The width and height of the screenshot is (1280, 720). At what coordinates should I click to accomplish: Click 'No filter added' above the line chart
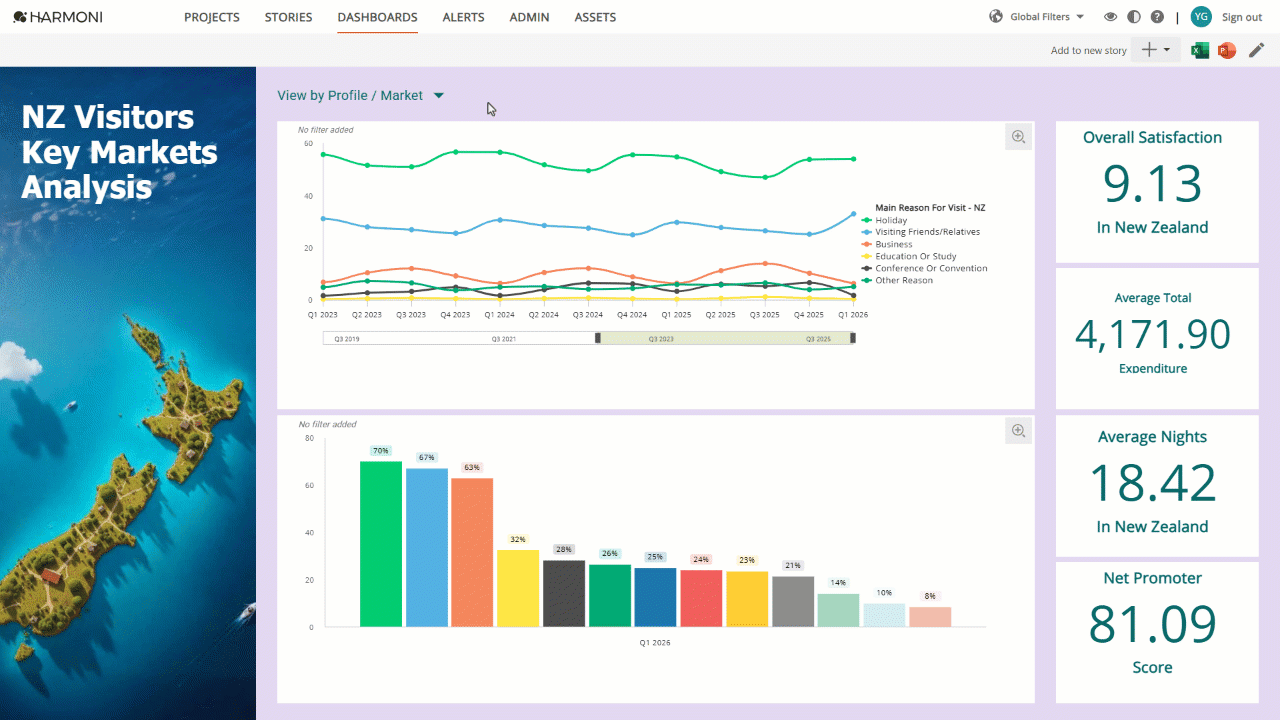pyautogui.click(x=326, y=130)
